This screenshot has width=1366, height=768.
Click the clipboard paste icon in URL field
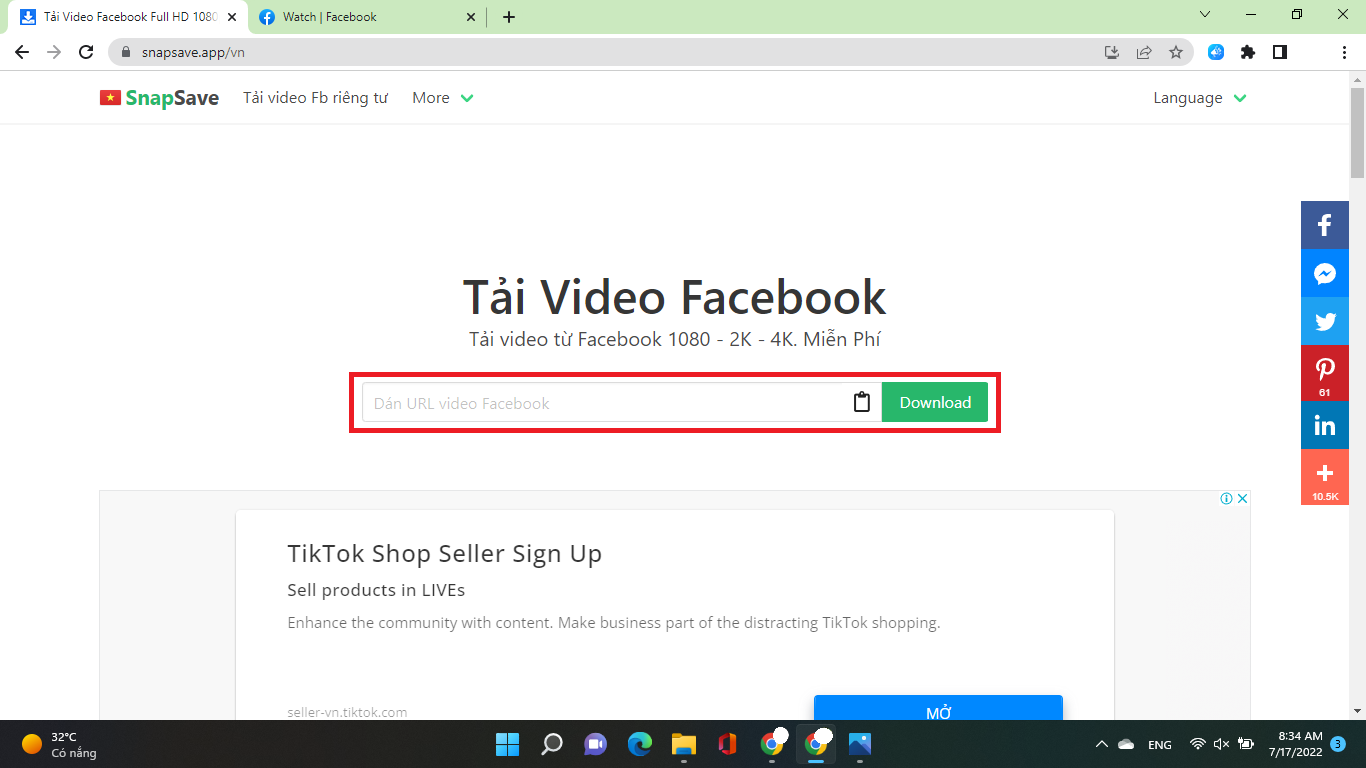point(861,402)
